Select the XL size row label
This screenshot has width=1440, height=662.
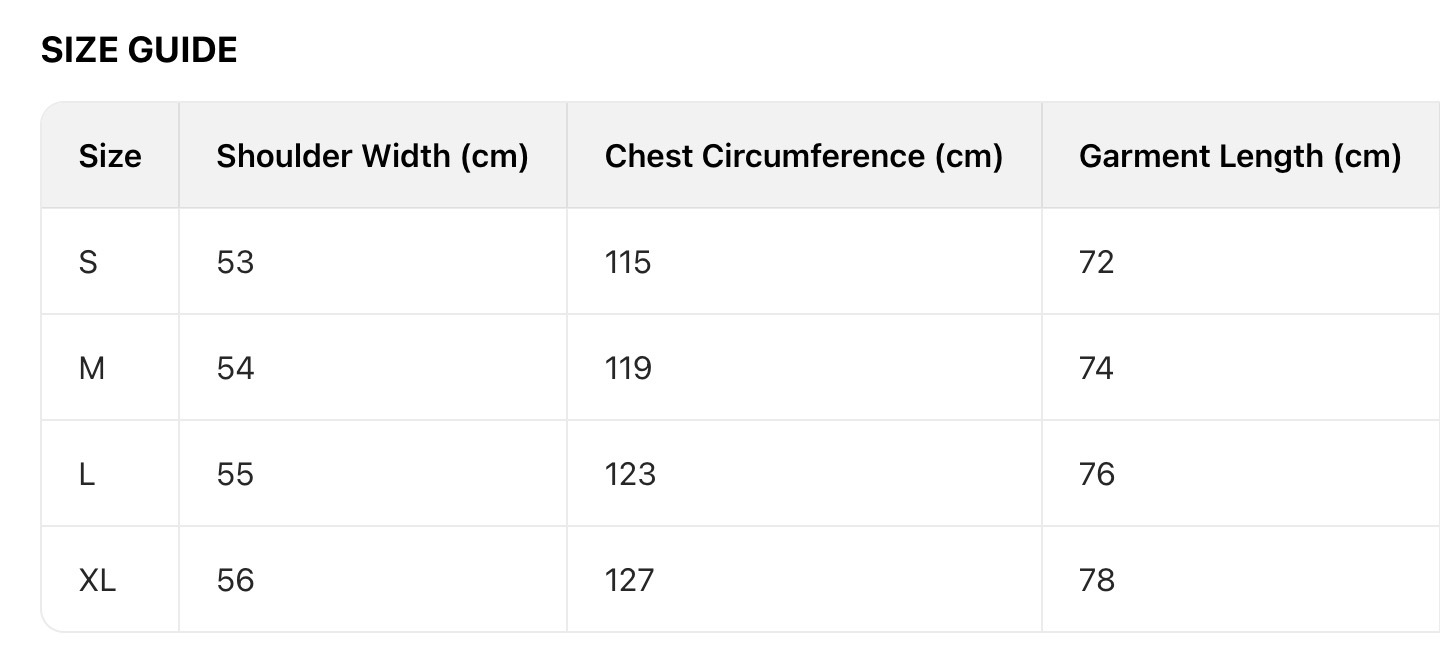click(97, 580)
